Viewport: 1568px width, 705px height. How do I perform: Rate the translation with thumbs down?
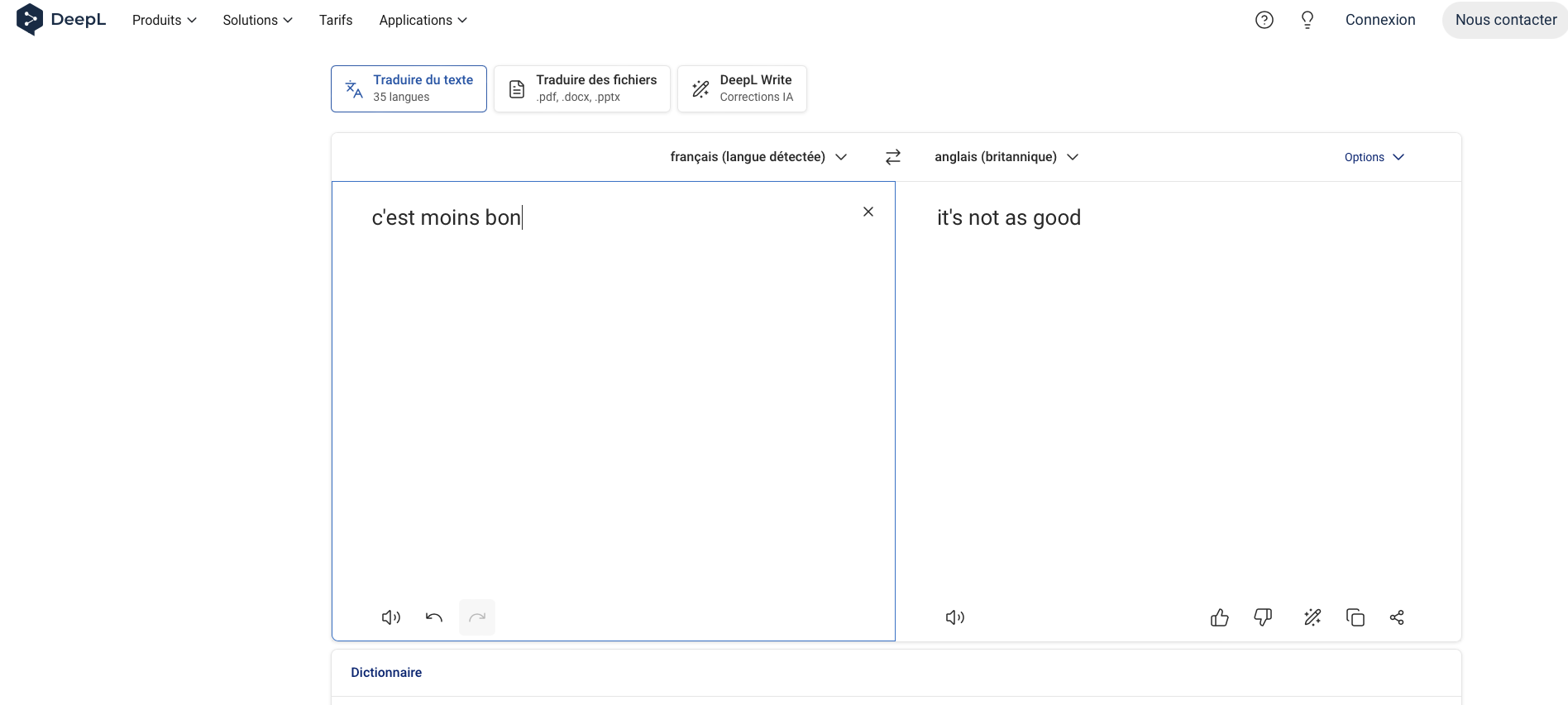pos(1263,617)
